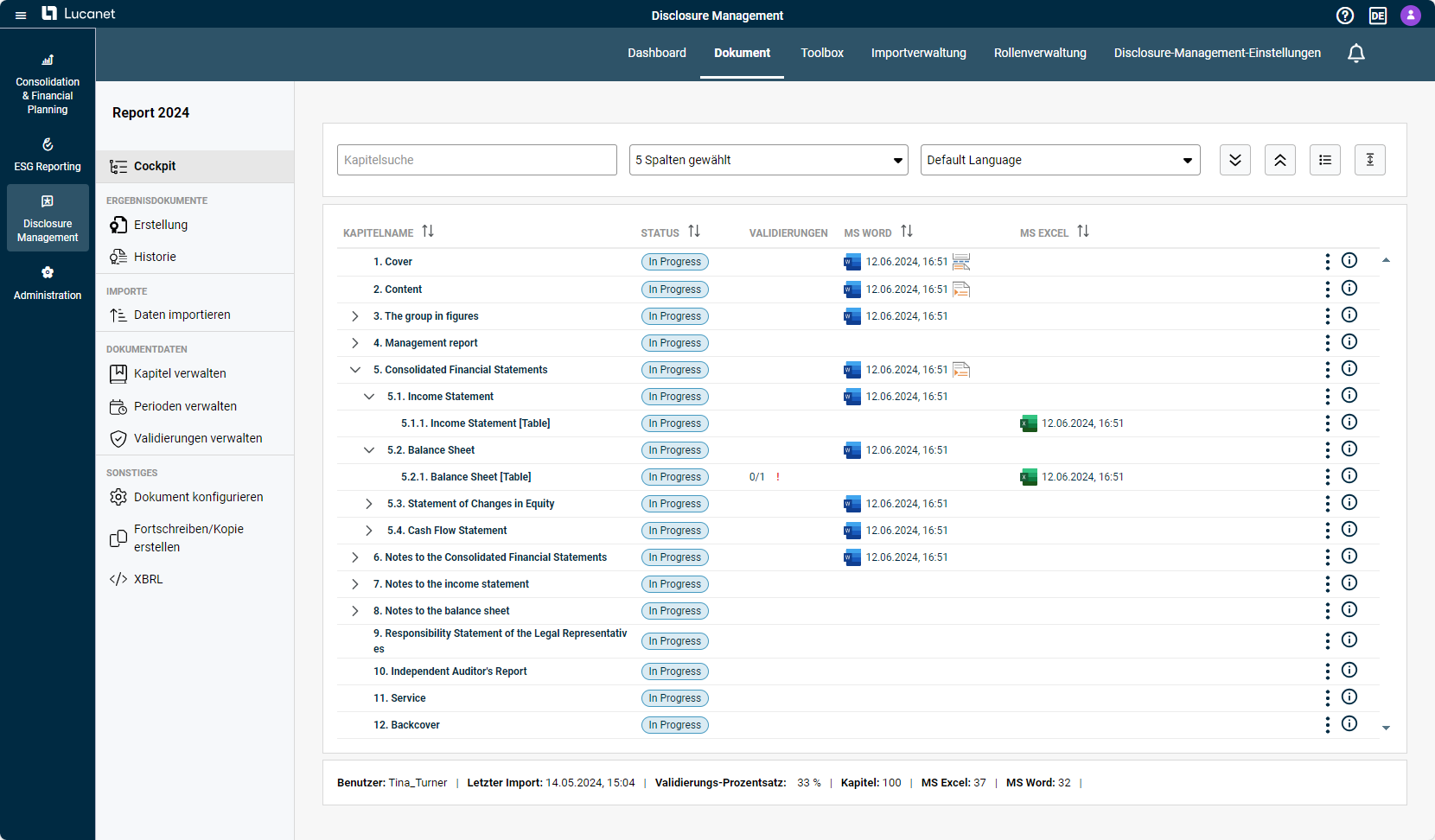Sort by MS Excel column
The width and height of the screenshot is (1435, 840).
click(1083, 232)
